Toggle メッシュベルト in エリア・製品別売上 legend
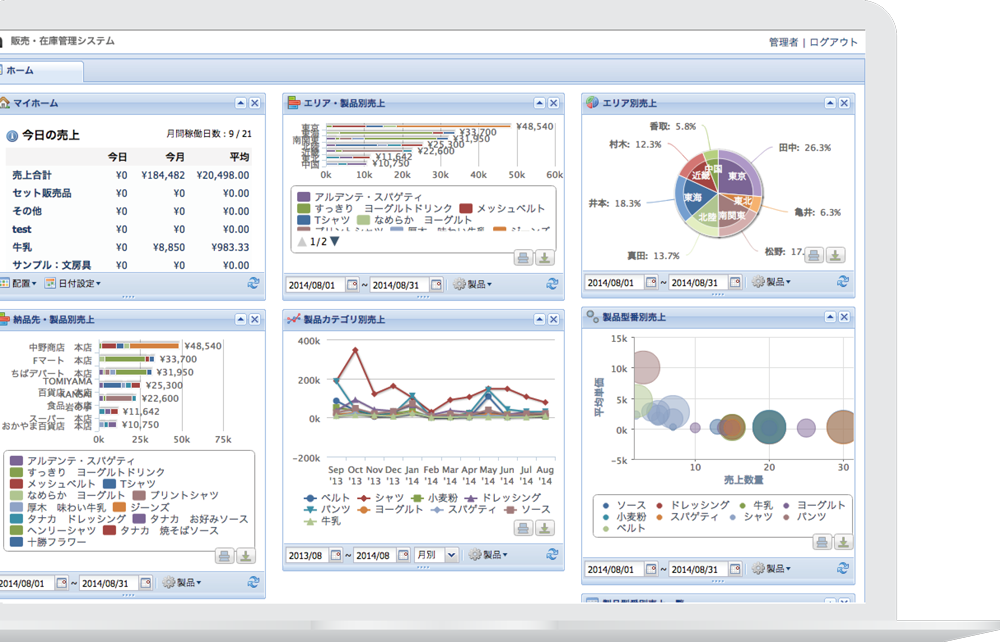Viewport: 1000px width, 642px height. point(503,208)
